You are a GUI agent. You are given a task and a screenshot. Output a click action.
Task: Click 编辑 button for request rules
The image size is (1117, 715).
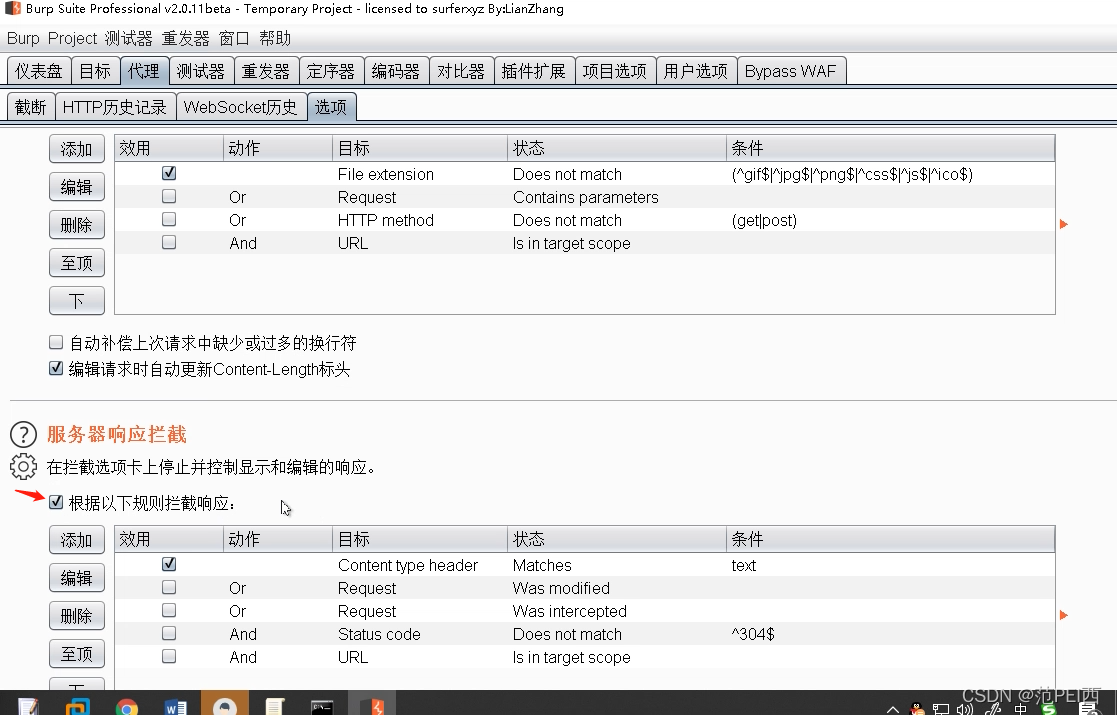click(x=77, y=187)
